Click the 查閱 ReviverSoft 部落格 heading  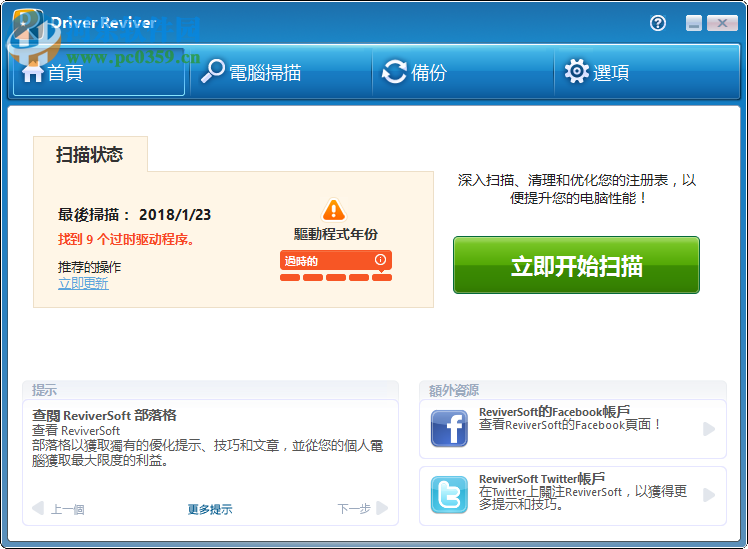(x=104, y=415)
